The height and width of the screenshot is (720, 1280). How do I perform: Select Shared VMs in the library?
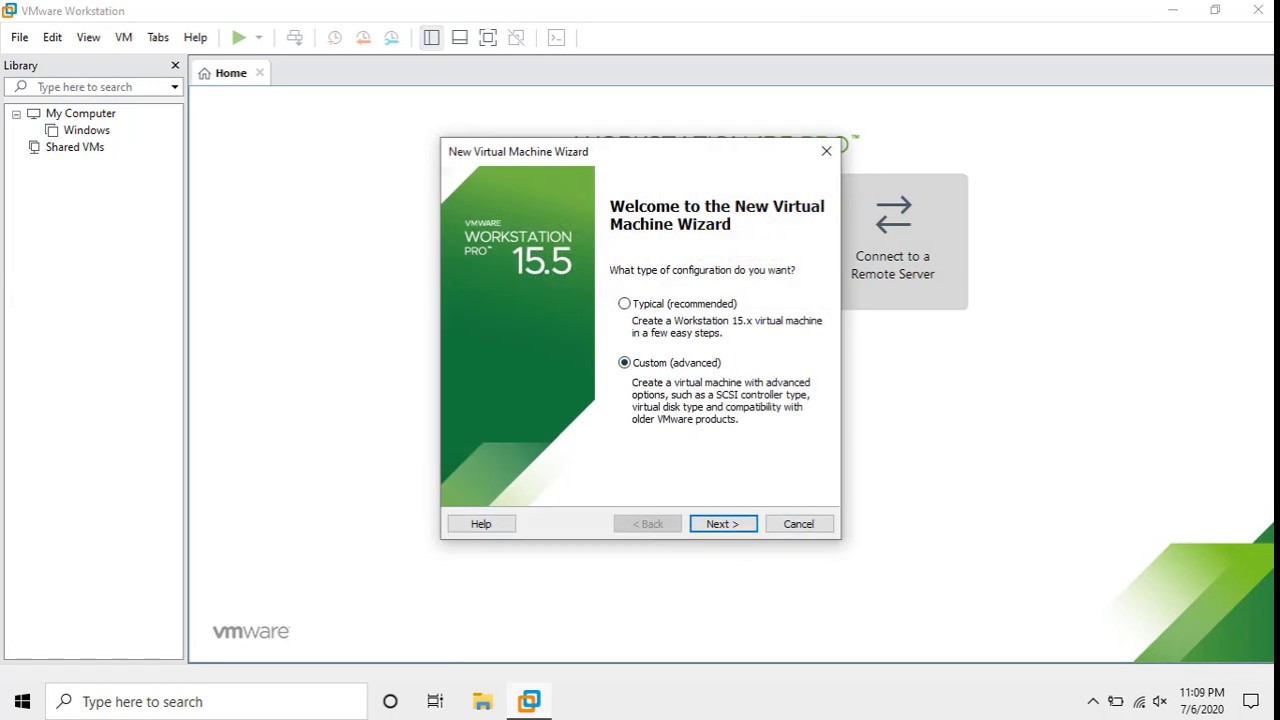coord(74,147)
